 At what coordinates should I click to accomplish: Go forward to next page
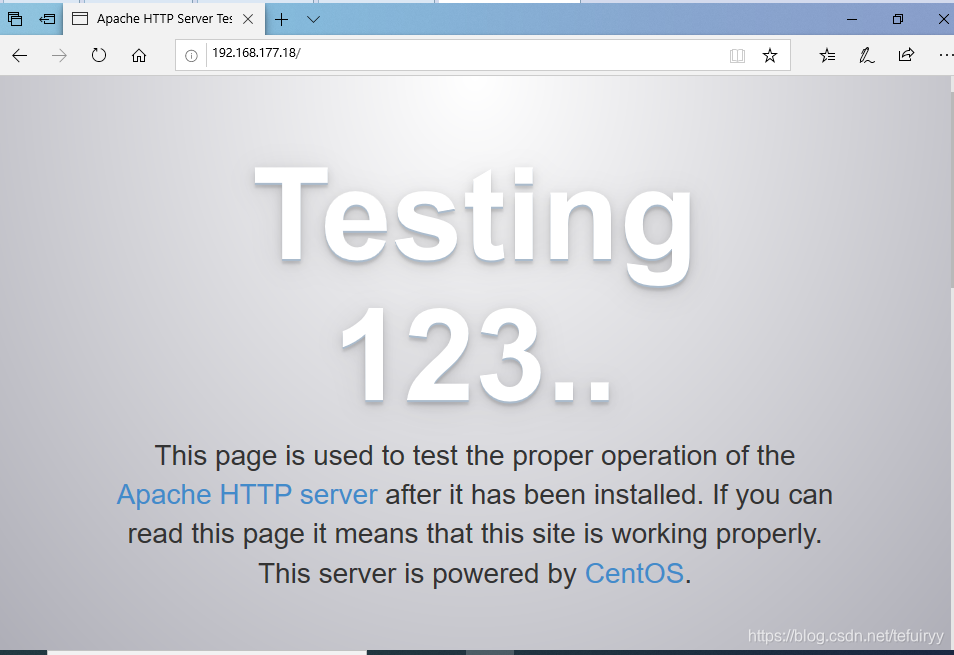(x=59, y=56)
